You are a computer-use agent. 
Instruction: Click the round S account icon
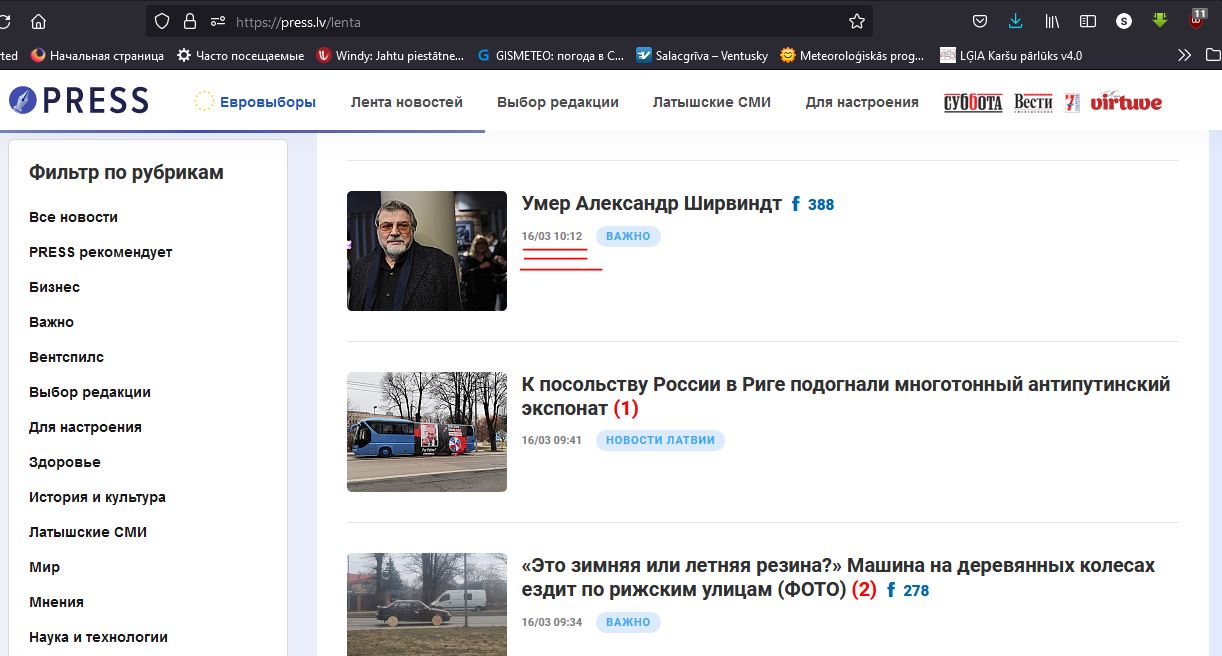[x=1124, y=21]
